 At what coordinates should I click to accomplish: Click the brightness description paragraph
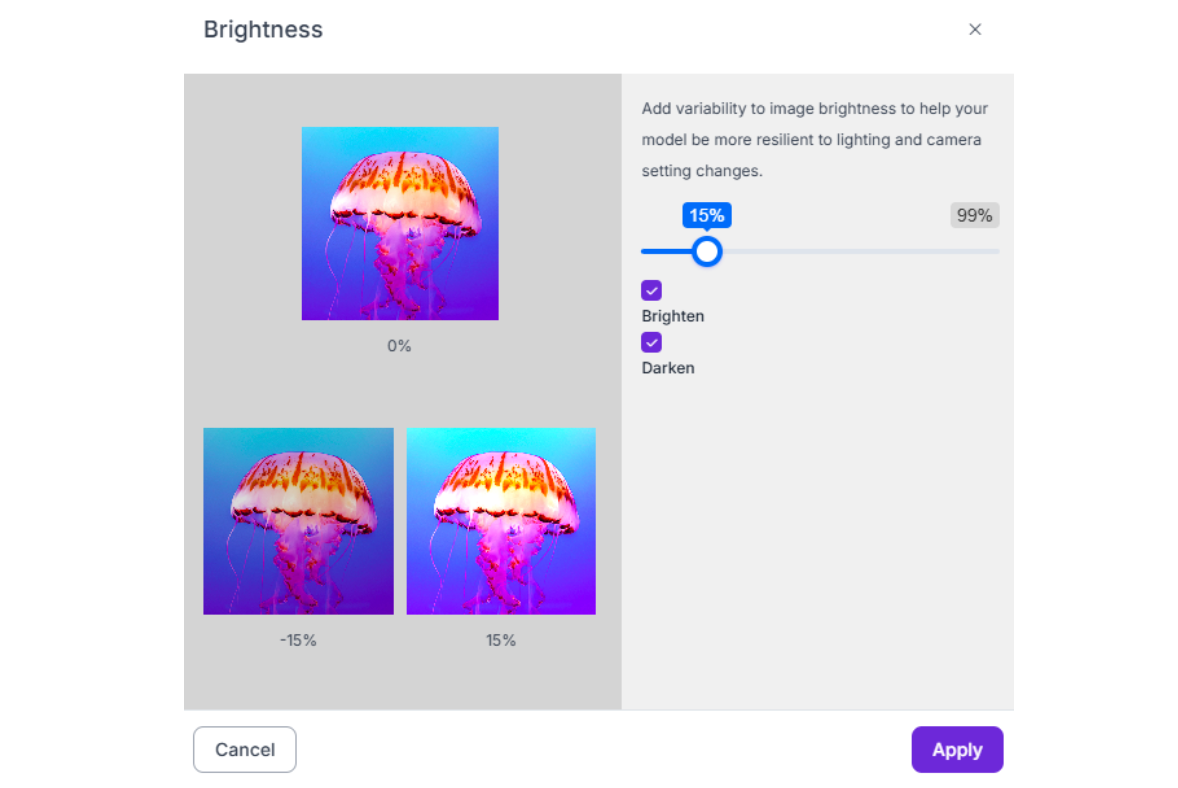click(814, 140)
